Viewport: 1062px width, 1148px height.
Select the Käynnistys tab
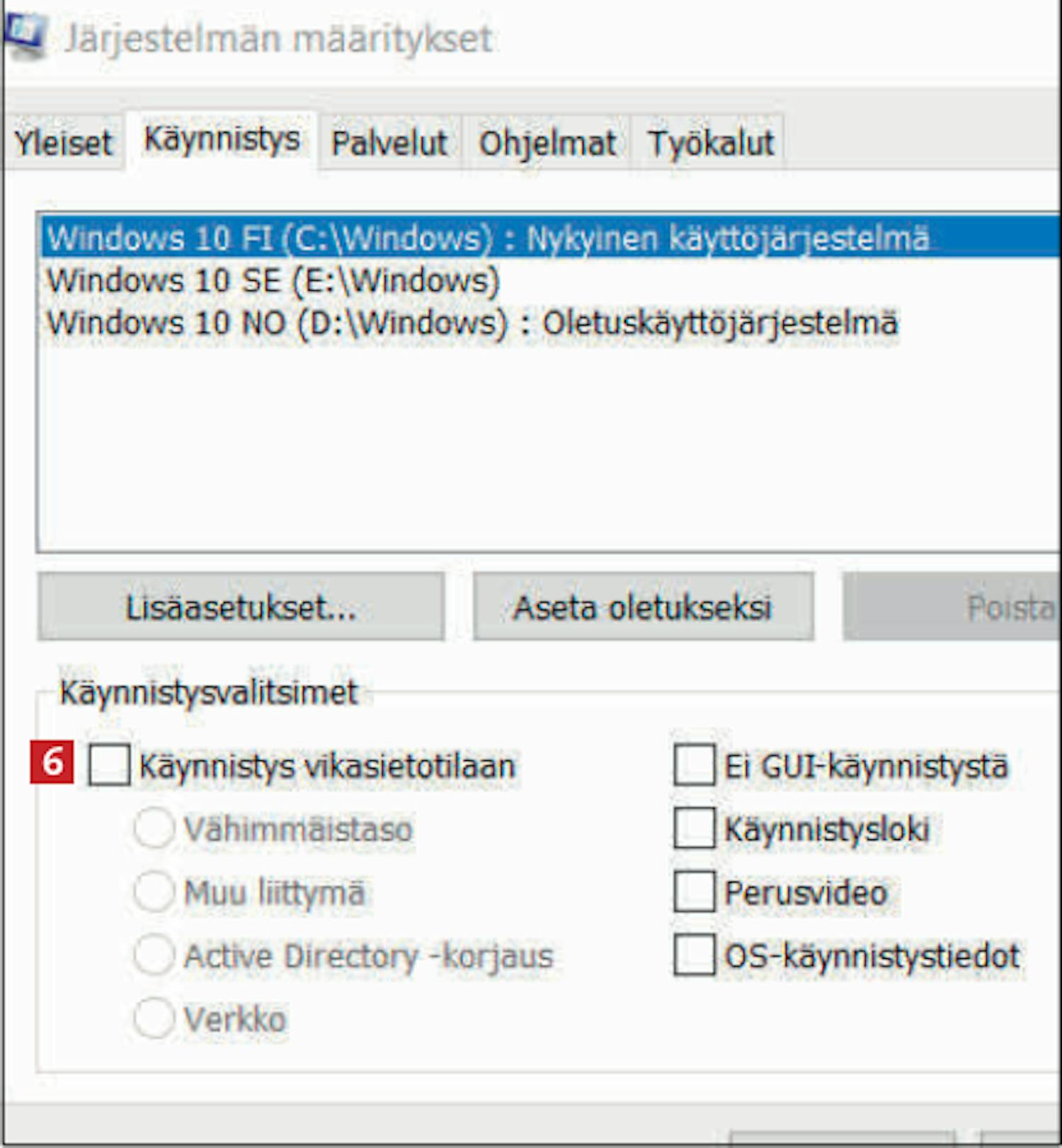pos(222,139)
